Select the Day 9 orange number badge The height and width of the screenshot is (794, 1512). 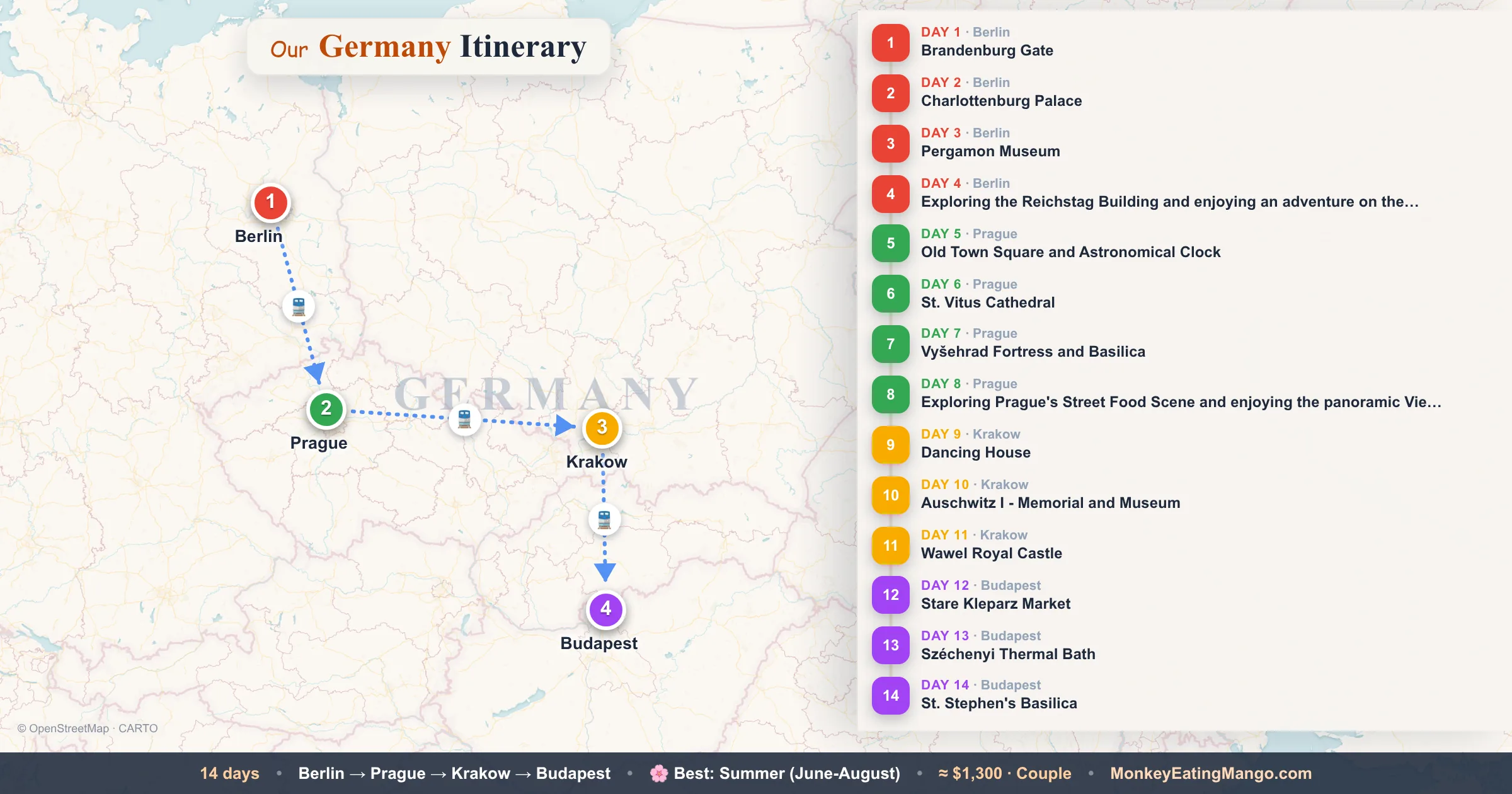890,445
